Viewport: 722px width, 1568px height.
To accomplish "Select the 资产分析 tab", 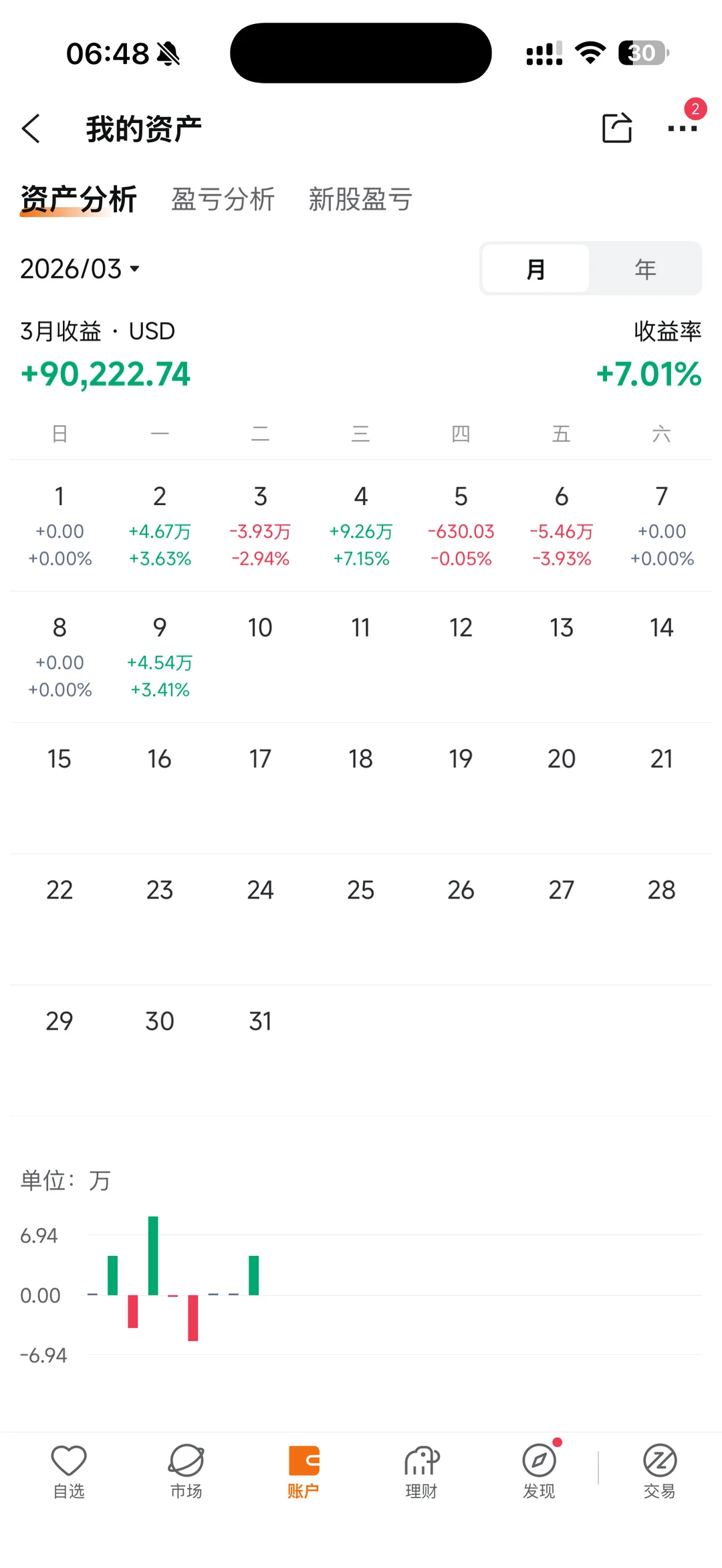I will (78, 199).
